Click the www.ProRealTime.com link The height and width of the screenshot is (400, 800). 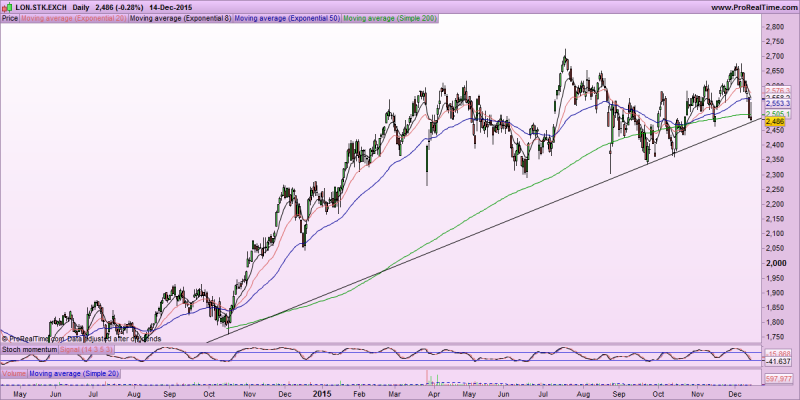(x=752, y=7)
